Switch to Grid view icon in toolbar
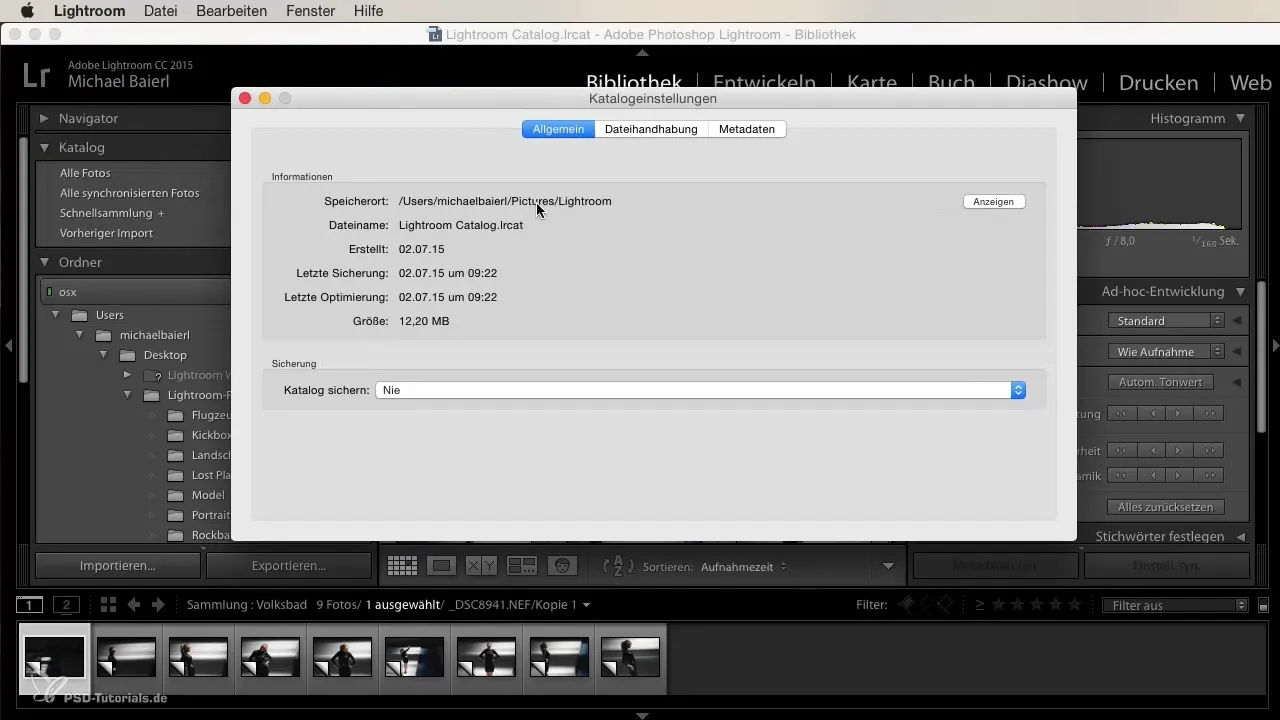The width and height of the screenshot is (1280, 720). point(402,566)
